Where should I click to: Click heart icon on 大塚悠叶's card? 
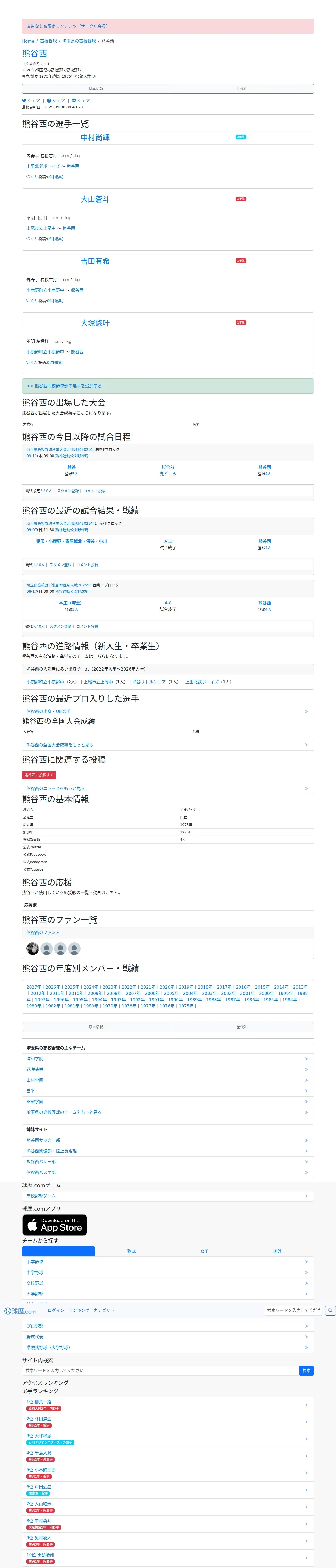pos(28,362)
